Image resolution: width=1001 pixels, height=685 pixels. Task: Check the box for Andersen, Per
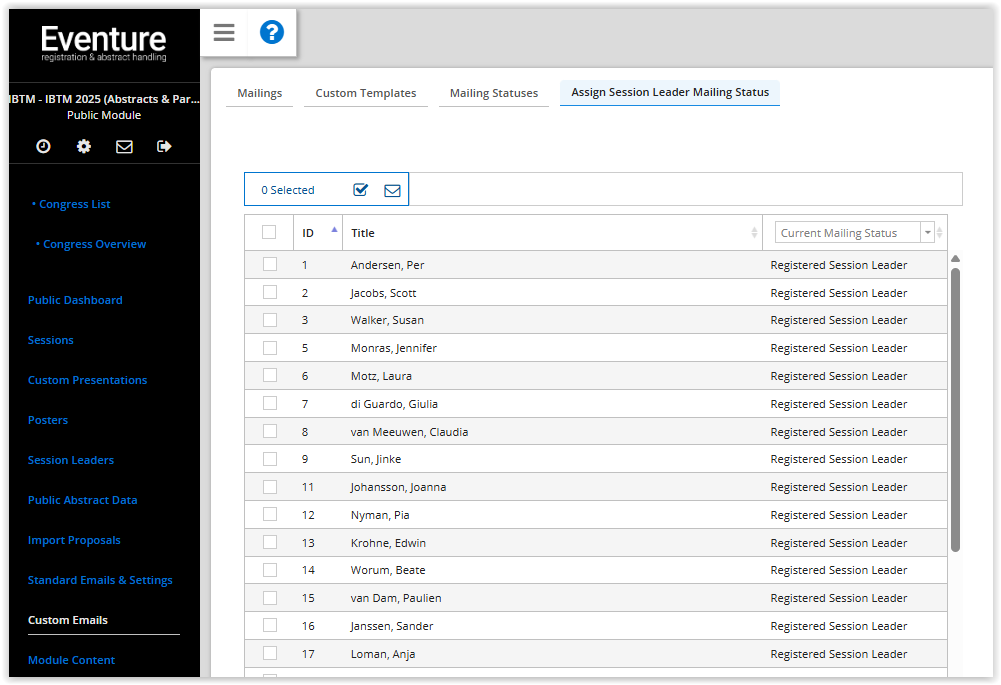click(x=269, y=265)
